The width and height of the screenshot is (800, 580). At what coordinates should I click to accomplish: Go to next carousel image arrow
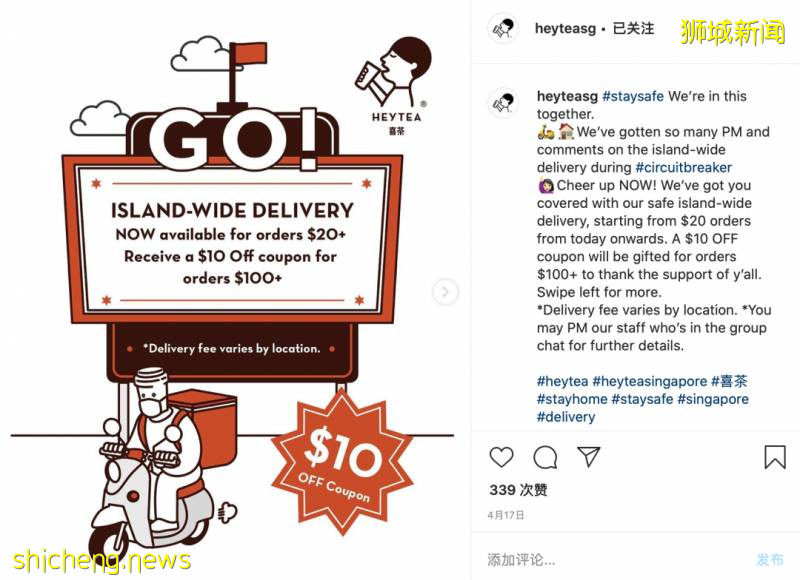(445, 292)
